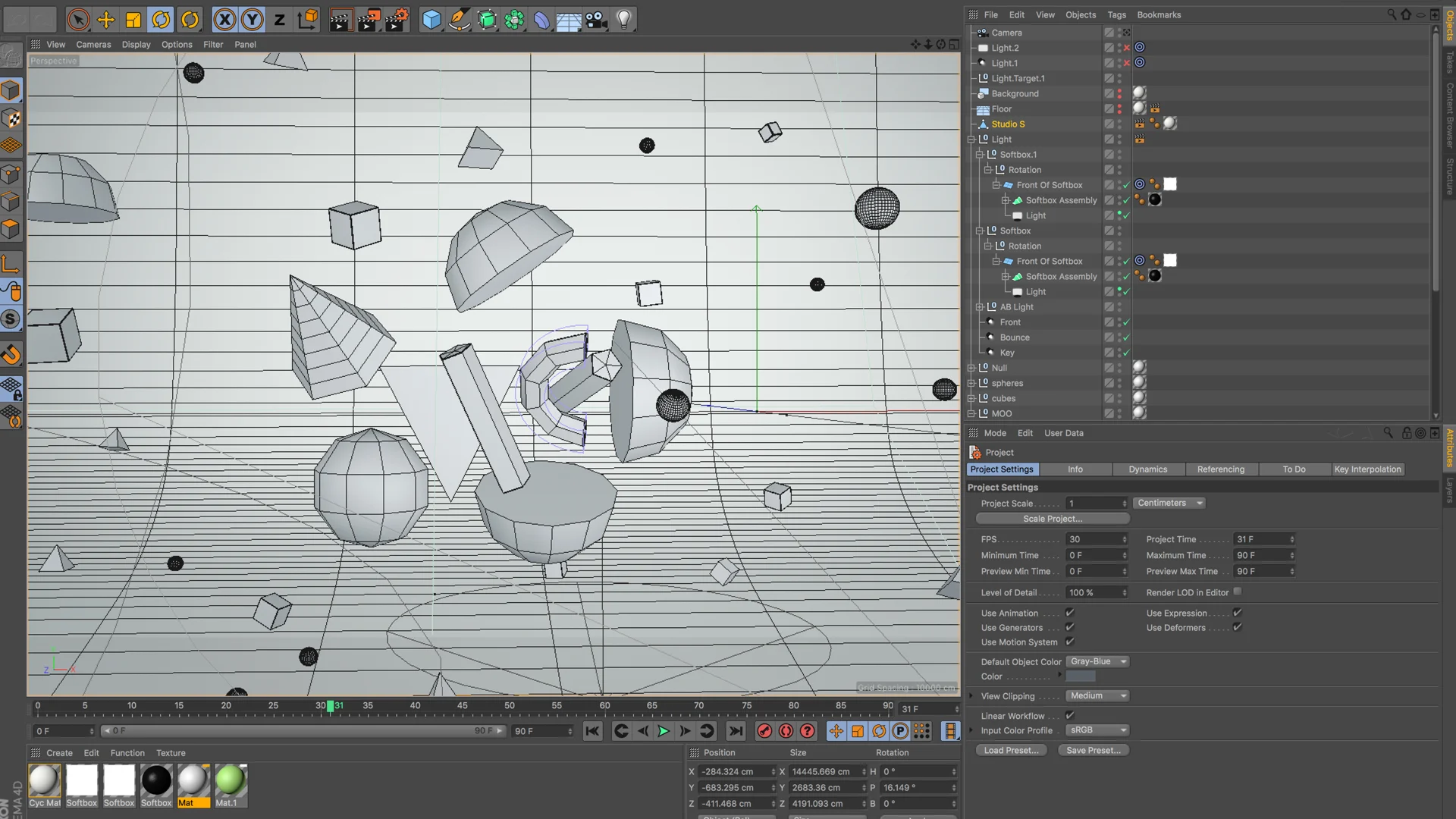Open Edit Render Settings icon
Viewport: 1456px width, 819px height.
[x=395, y=20]
